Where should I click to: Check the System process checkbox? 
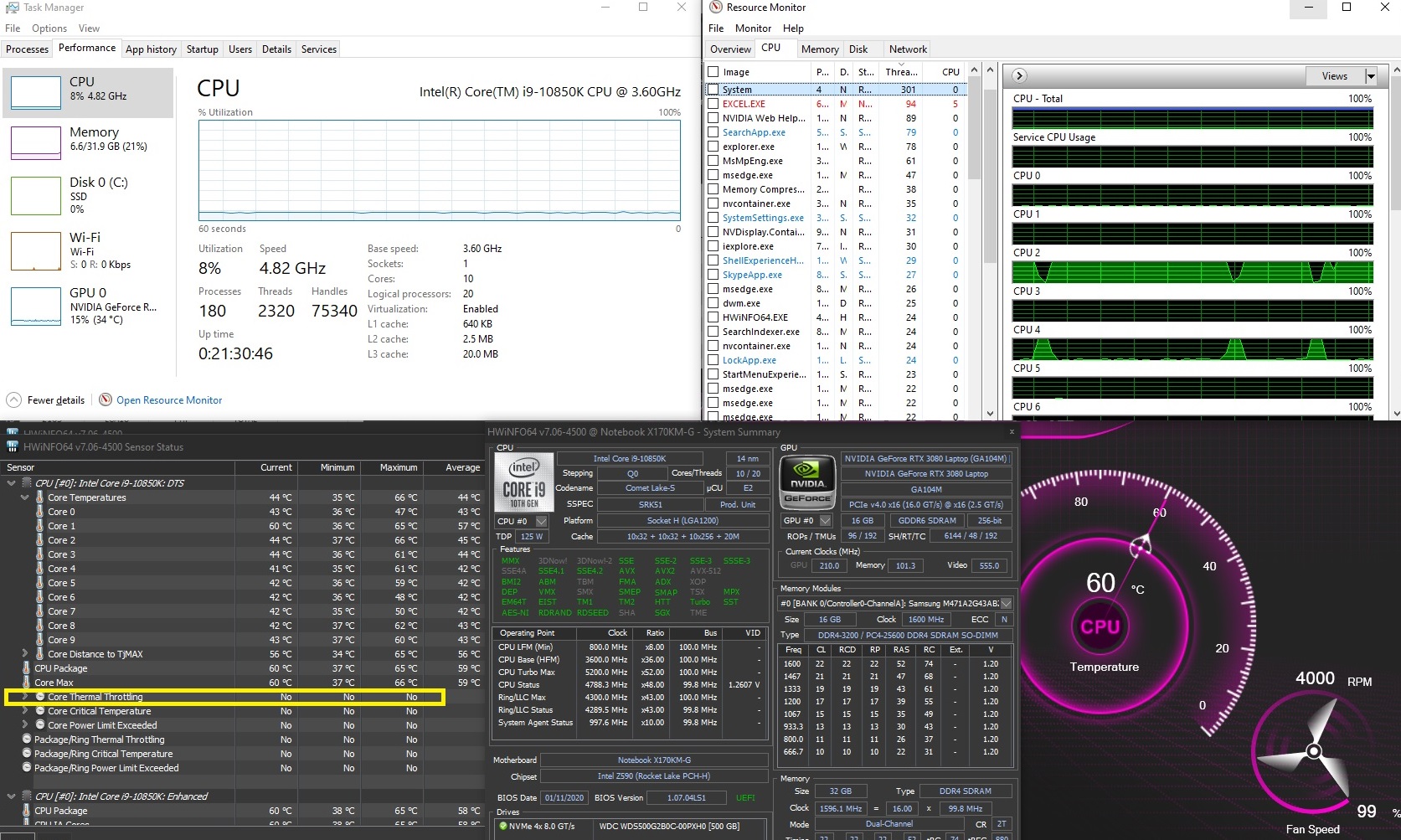713,90
